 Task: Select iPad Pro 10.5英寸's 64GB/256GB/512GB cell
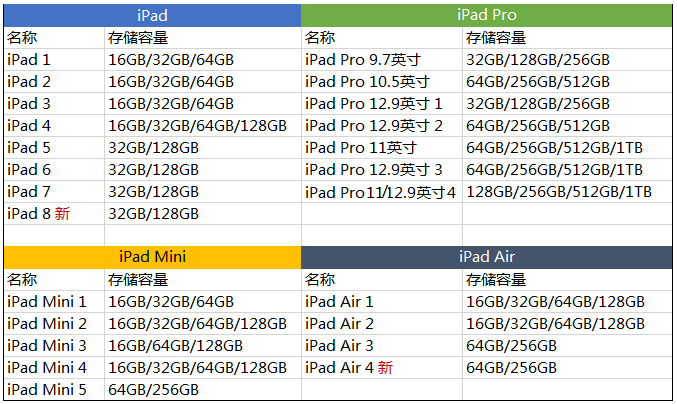(567, 82)
